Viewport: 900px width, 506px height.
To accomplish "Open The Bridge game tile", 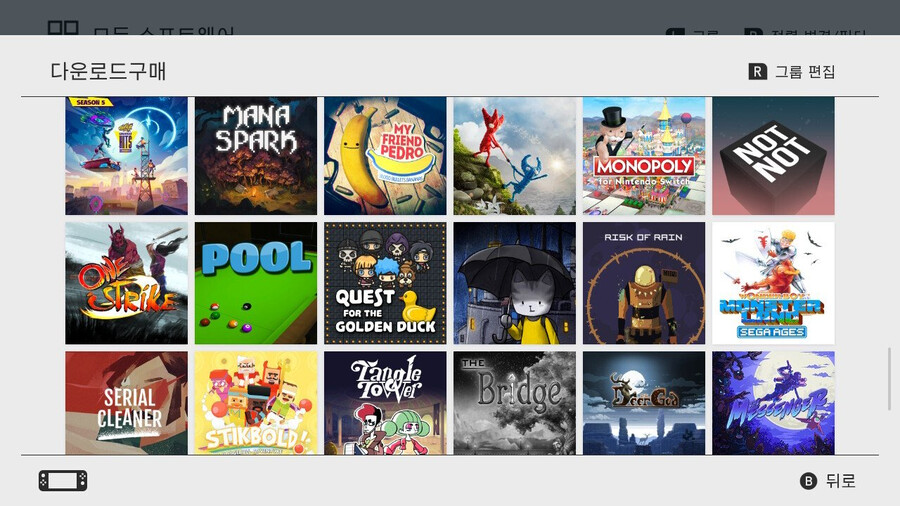I will point(515,403).
